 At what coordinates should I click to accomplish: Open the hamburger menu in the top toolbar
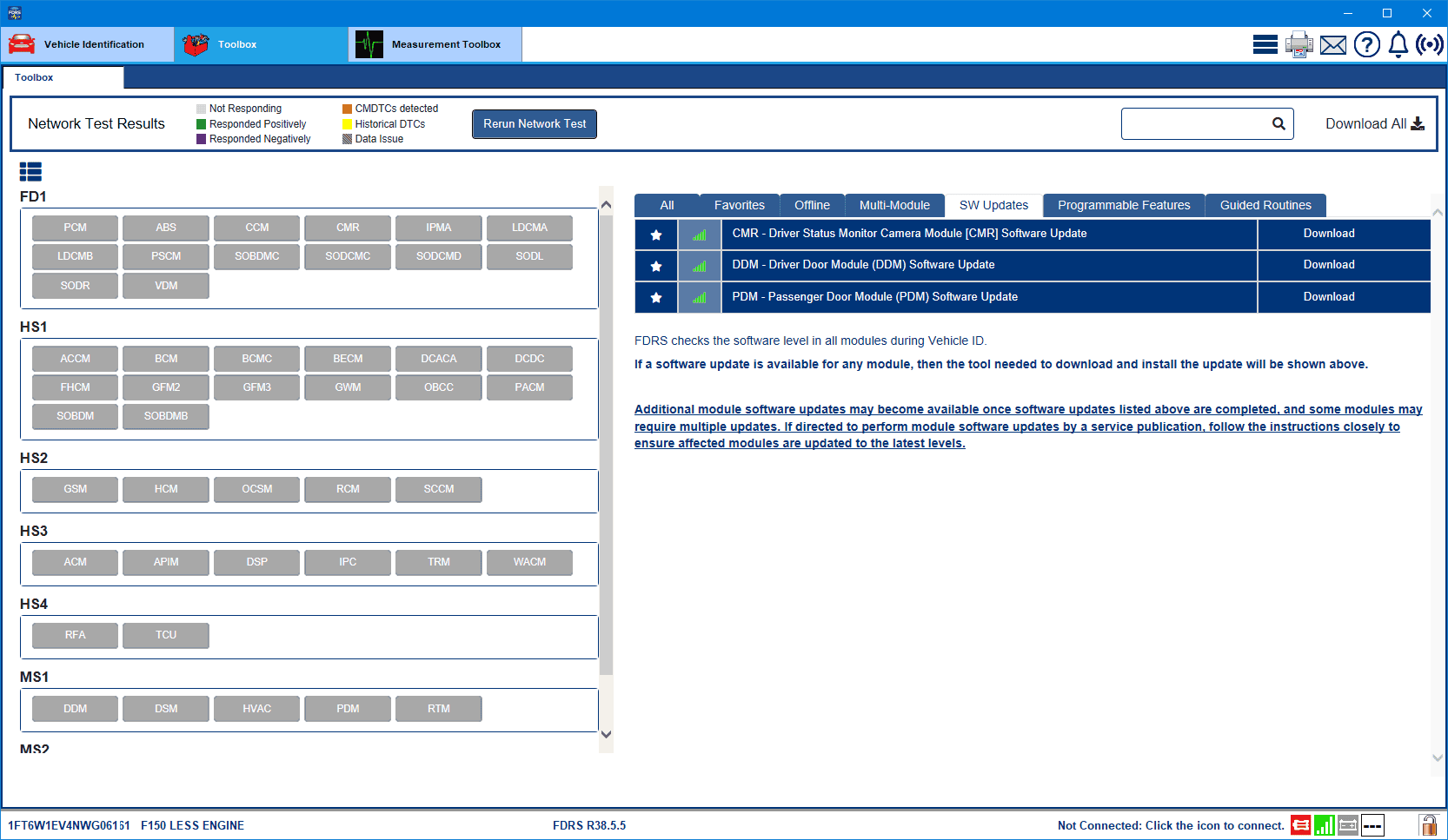[1265, 44]
